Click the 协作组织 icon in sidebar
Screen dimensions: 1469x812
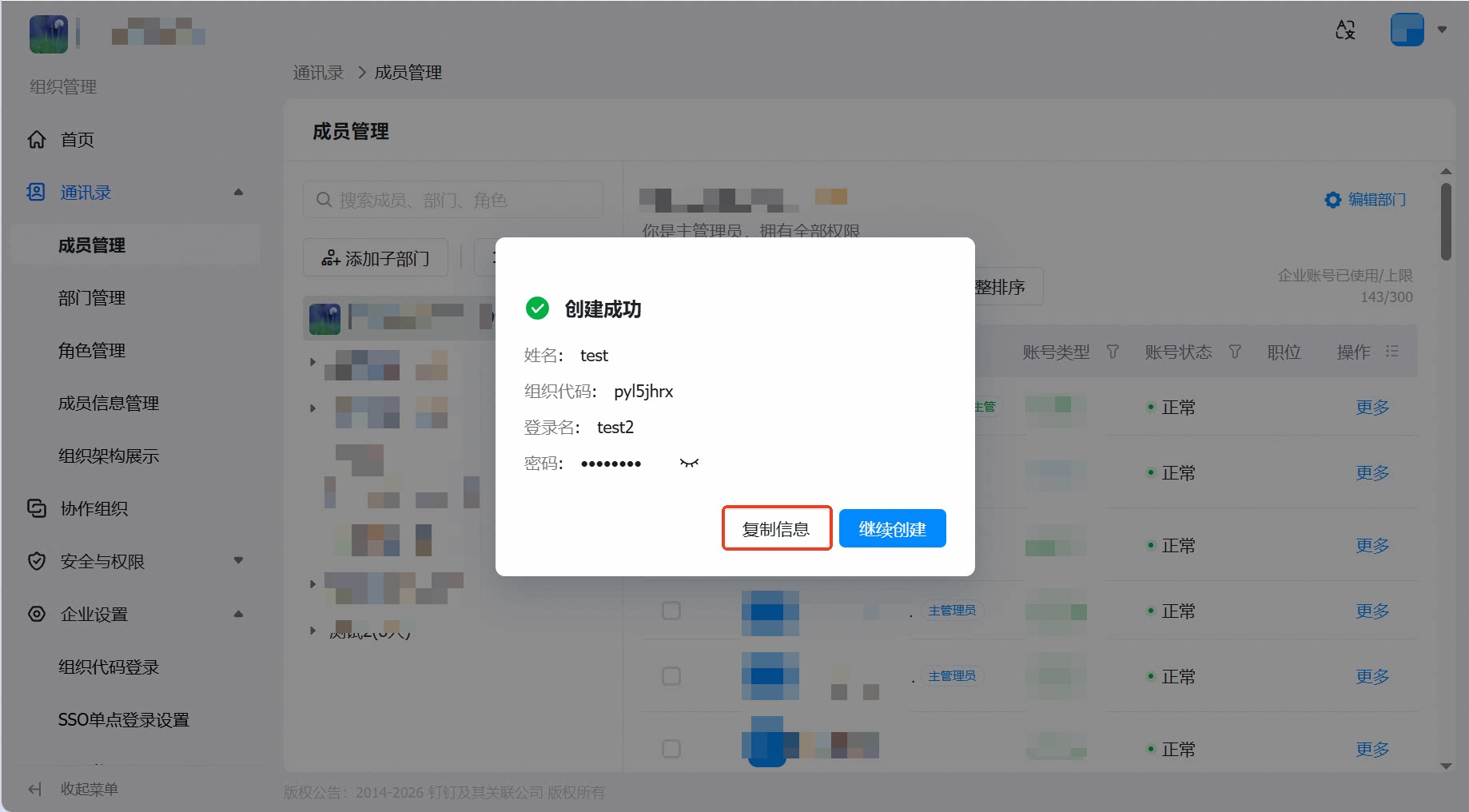[x=37, y=508]
